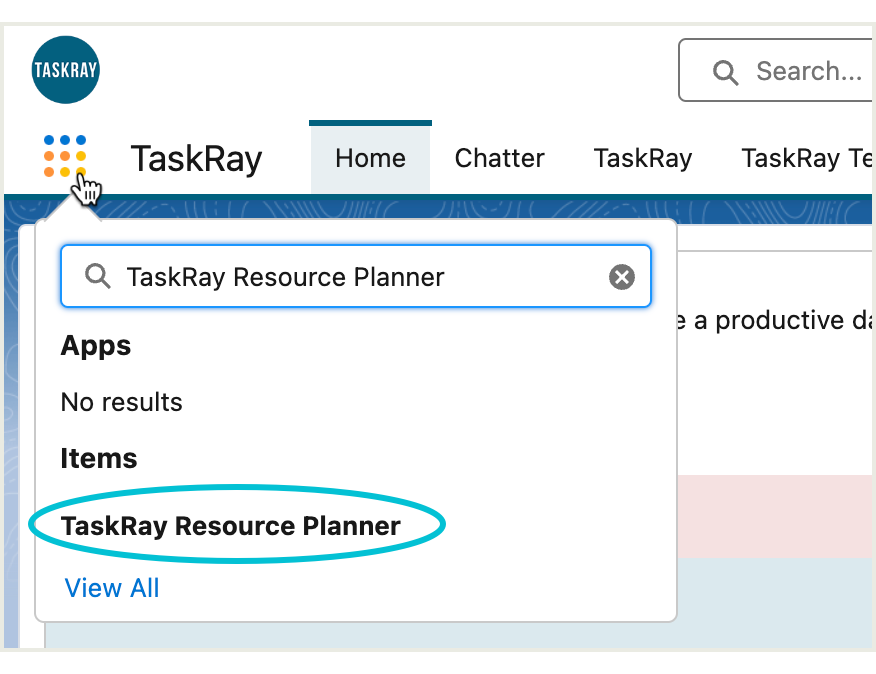Click the TaskRay app name label
Image resolution: width=876 pixels, height=674 pixels.
(196, 159)
